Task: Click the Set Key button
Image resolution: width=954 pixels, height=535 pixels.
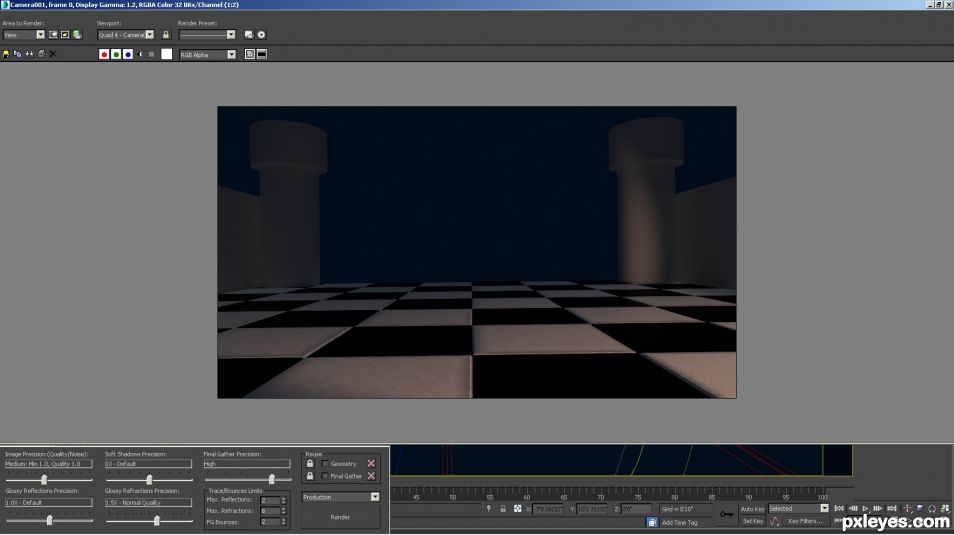Action: coord(753,521)
